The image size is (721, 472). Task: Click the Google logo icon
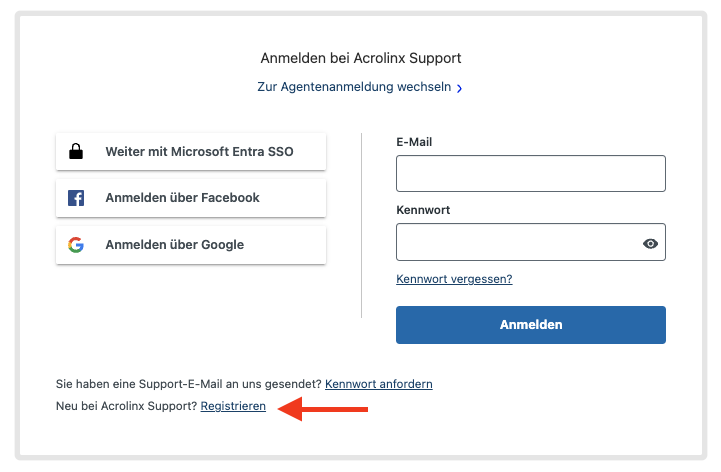[x=76, y=245]
